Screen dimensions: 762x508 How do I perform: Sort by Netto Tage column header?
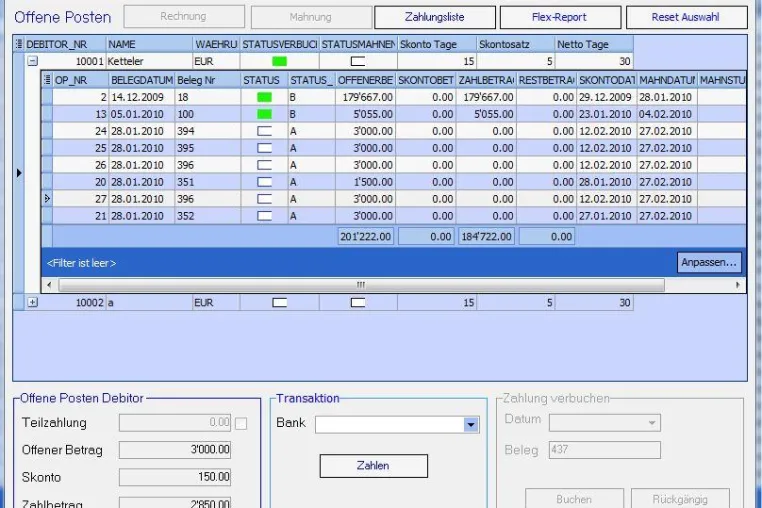(x=594, y=44)
